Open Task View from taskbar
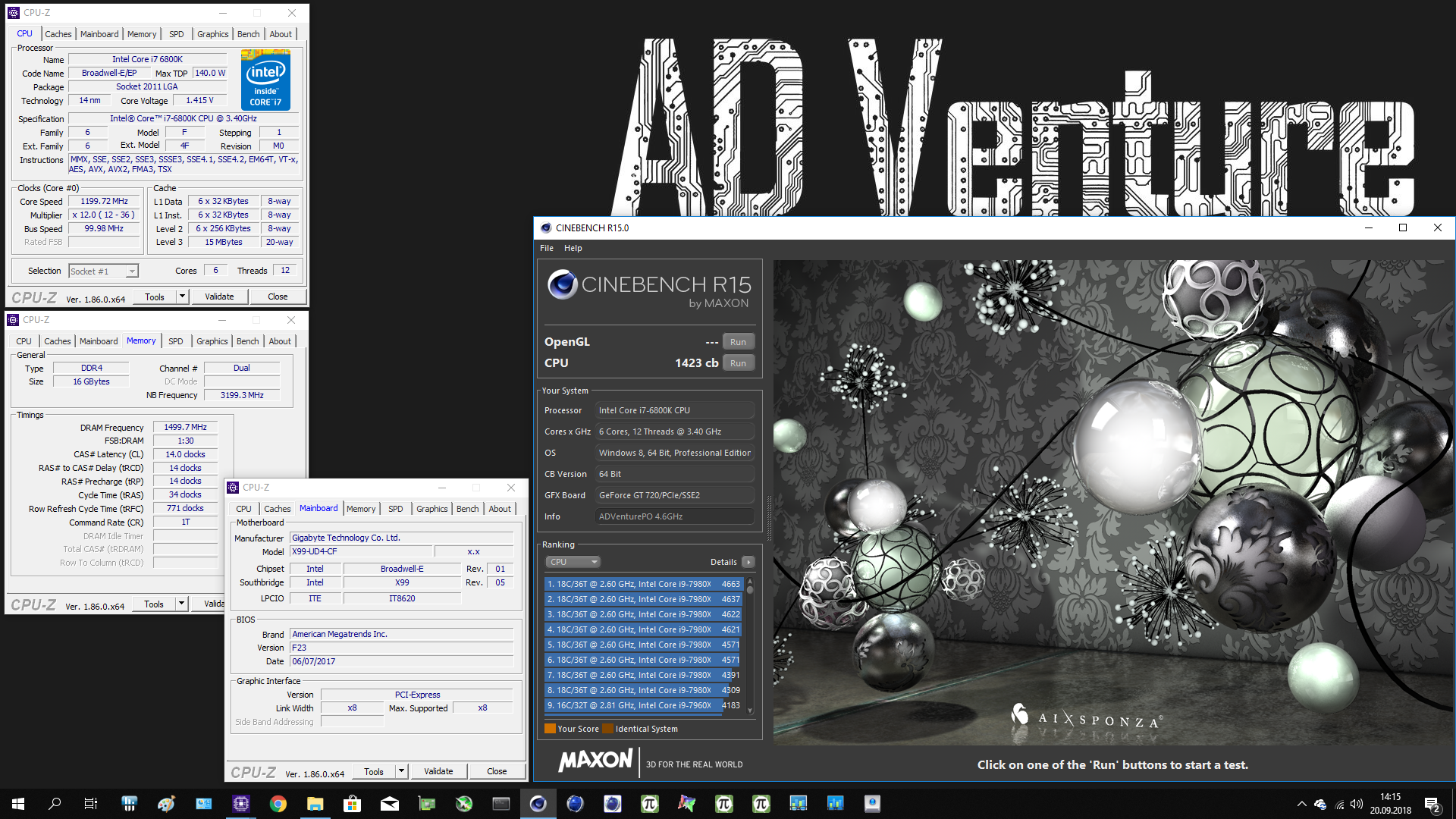 coord(91,804)
